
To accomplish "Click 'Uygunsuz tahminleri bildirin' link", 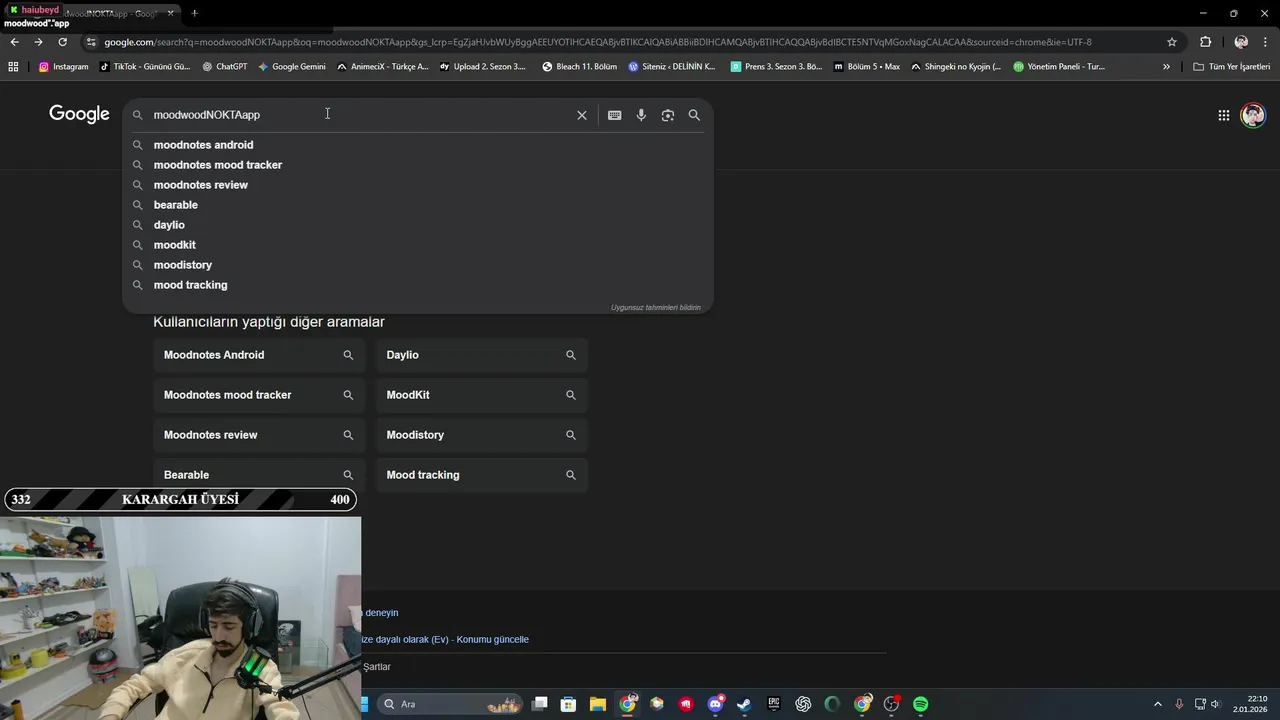I will pos(656,307).
